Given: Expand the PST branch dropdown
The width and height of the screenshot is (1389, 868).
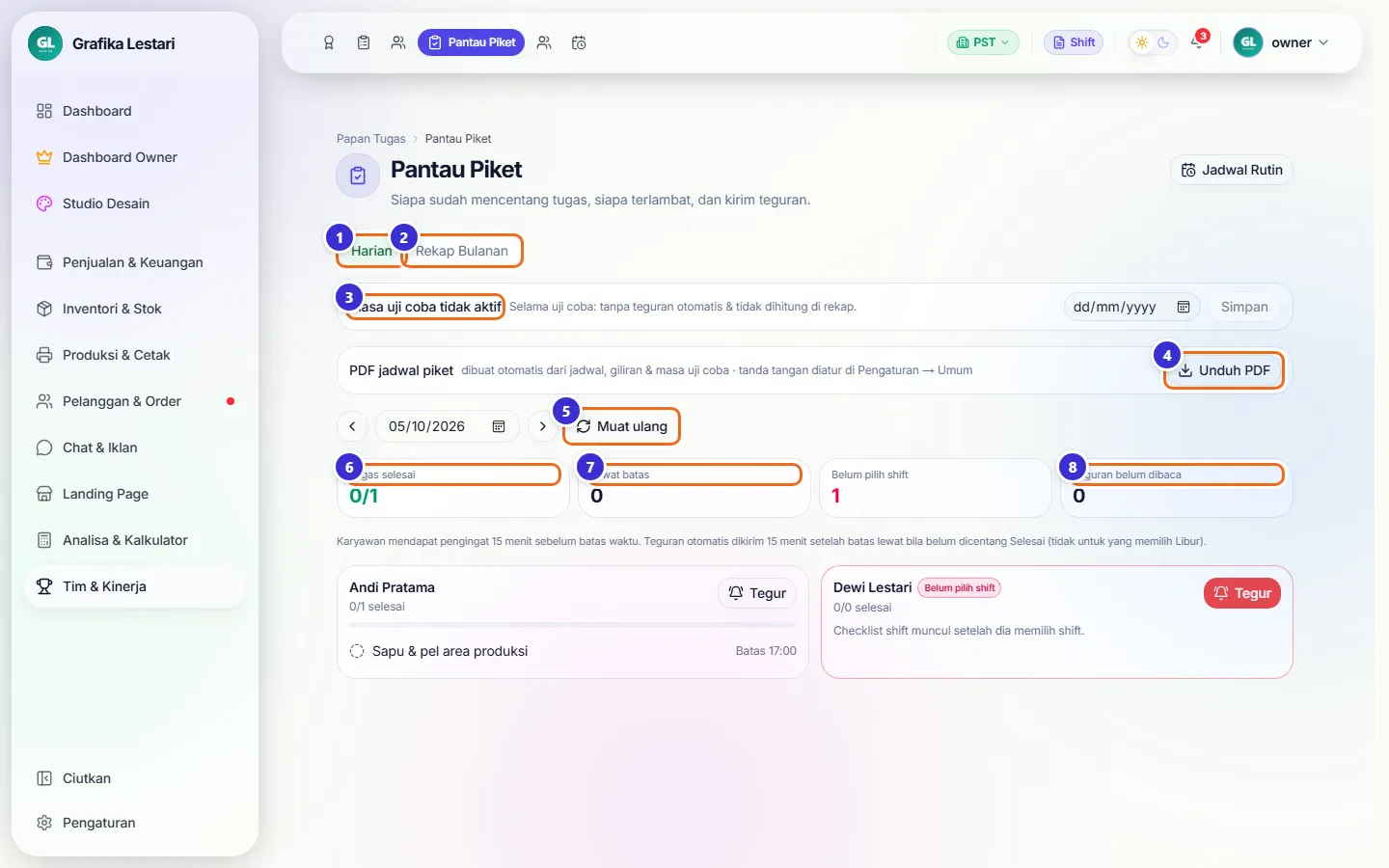Looking at the screenshot, I should [983, 42].
